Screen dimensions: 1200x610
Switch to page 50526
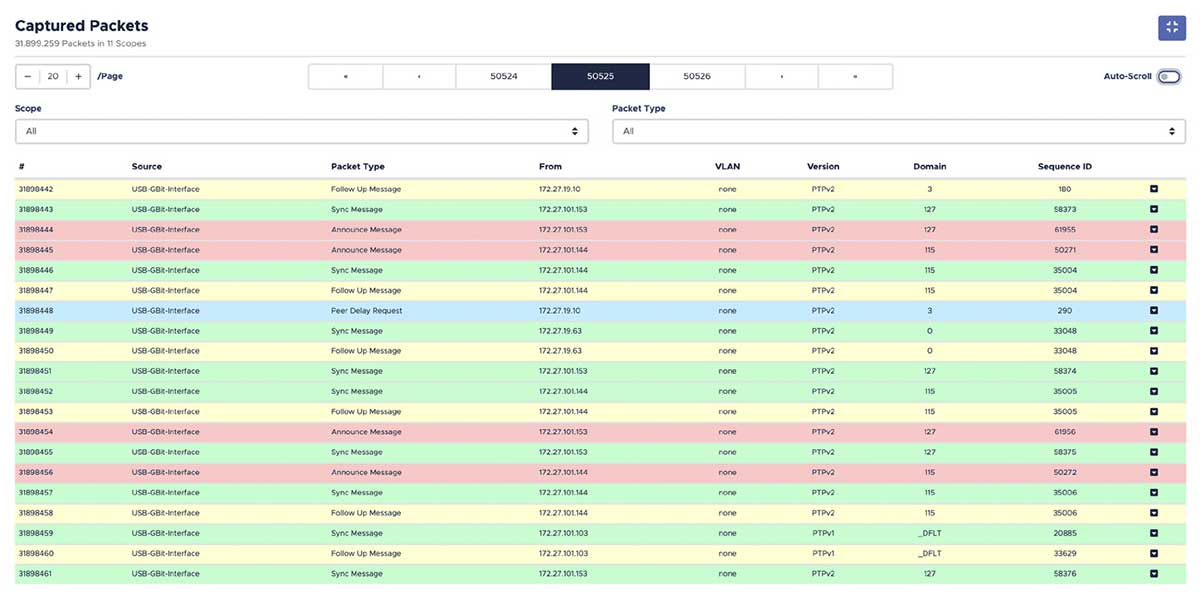coord(697,77)
